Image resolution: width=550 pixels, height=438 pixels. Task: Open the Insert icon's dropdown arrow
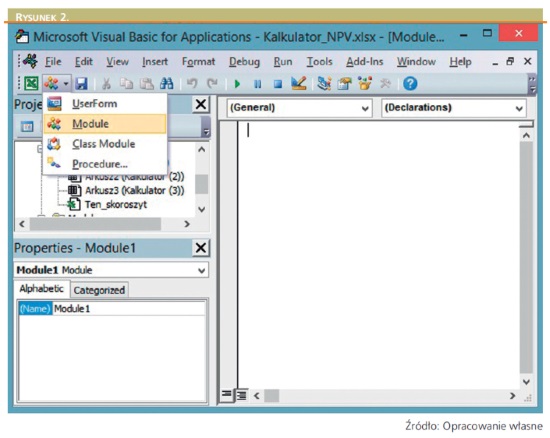click(x=66, y=84)
